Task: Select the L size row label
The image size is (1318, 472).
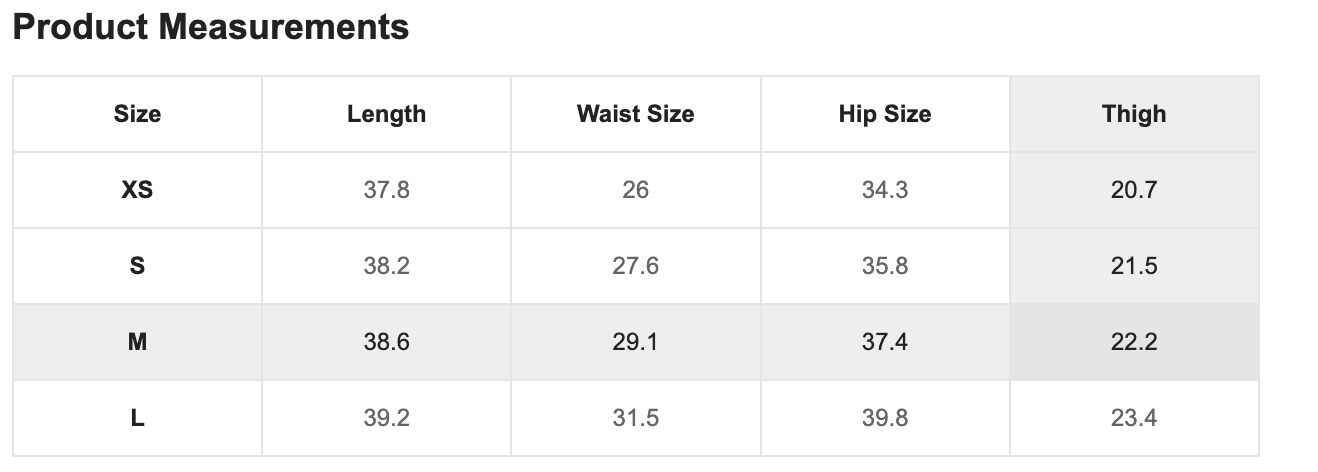Action: pos(137,418)
